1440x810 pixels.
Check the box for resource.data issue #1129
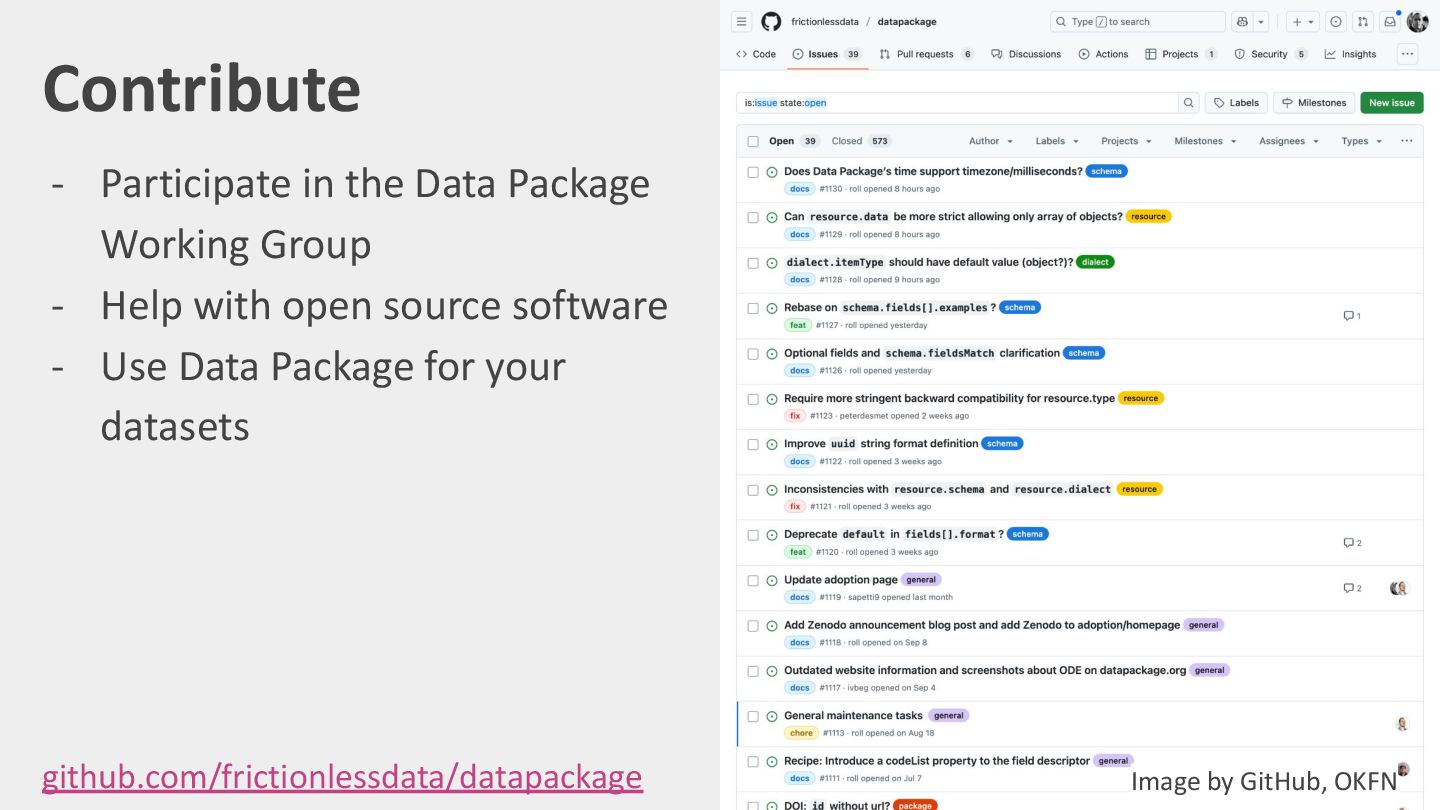click(753, 217)
